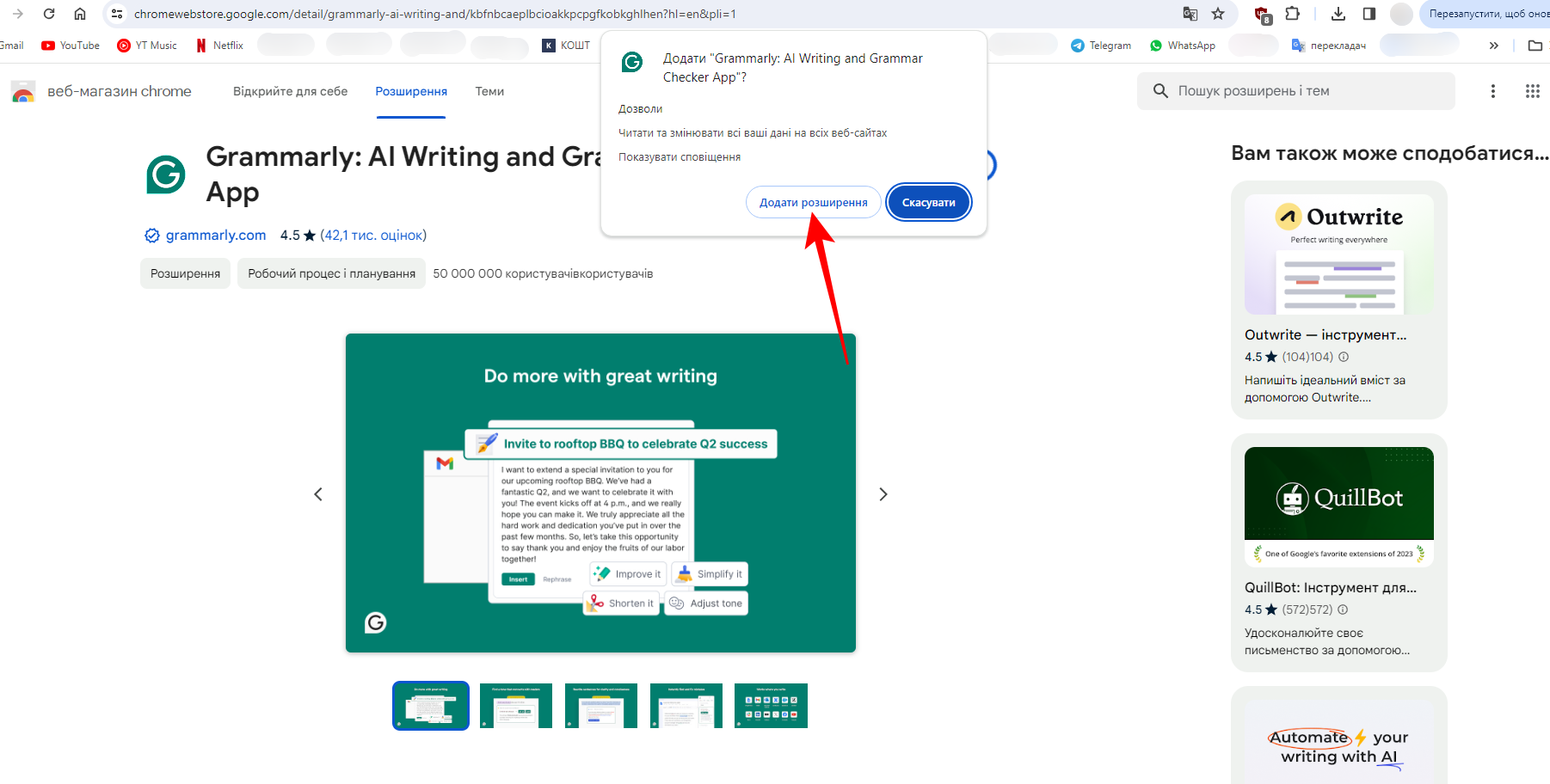Switch to the Теми tab
This screenshot has height=784, width=1550.
click(x=489, y=91)
